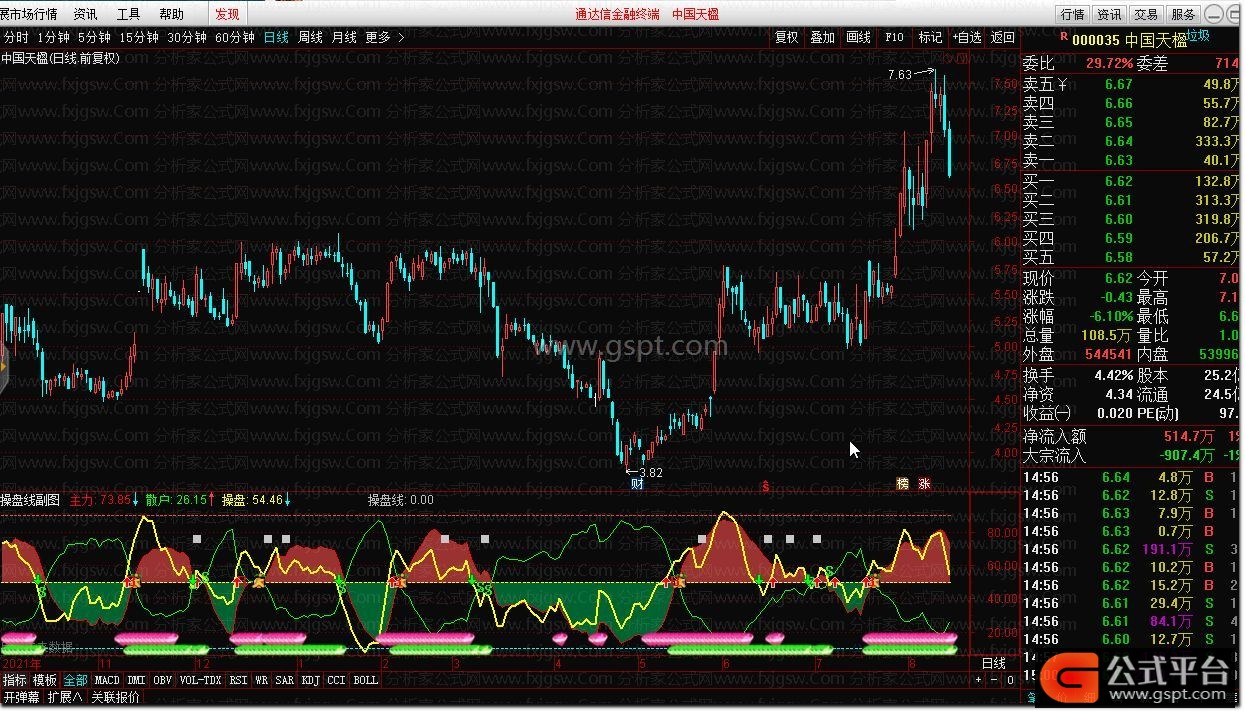Open the 资讯 menu in the menu bar
The height and width of the screenshot is (711, 1245).
tap(86, 14)
